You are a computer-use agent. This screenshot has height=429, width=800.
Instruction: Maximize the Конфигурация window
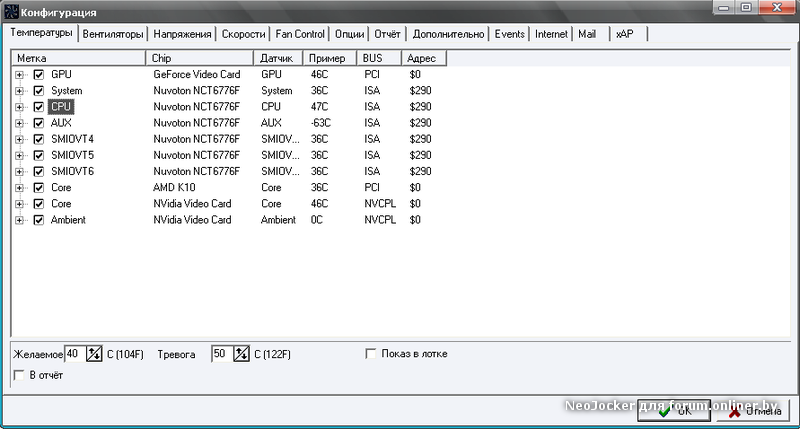(746, 8)
